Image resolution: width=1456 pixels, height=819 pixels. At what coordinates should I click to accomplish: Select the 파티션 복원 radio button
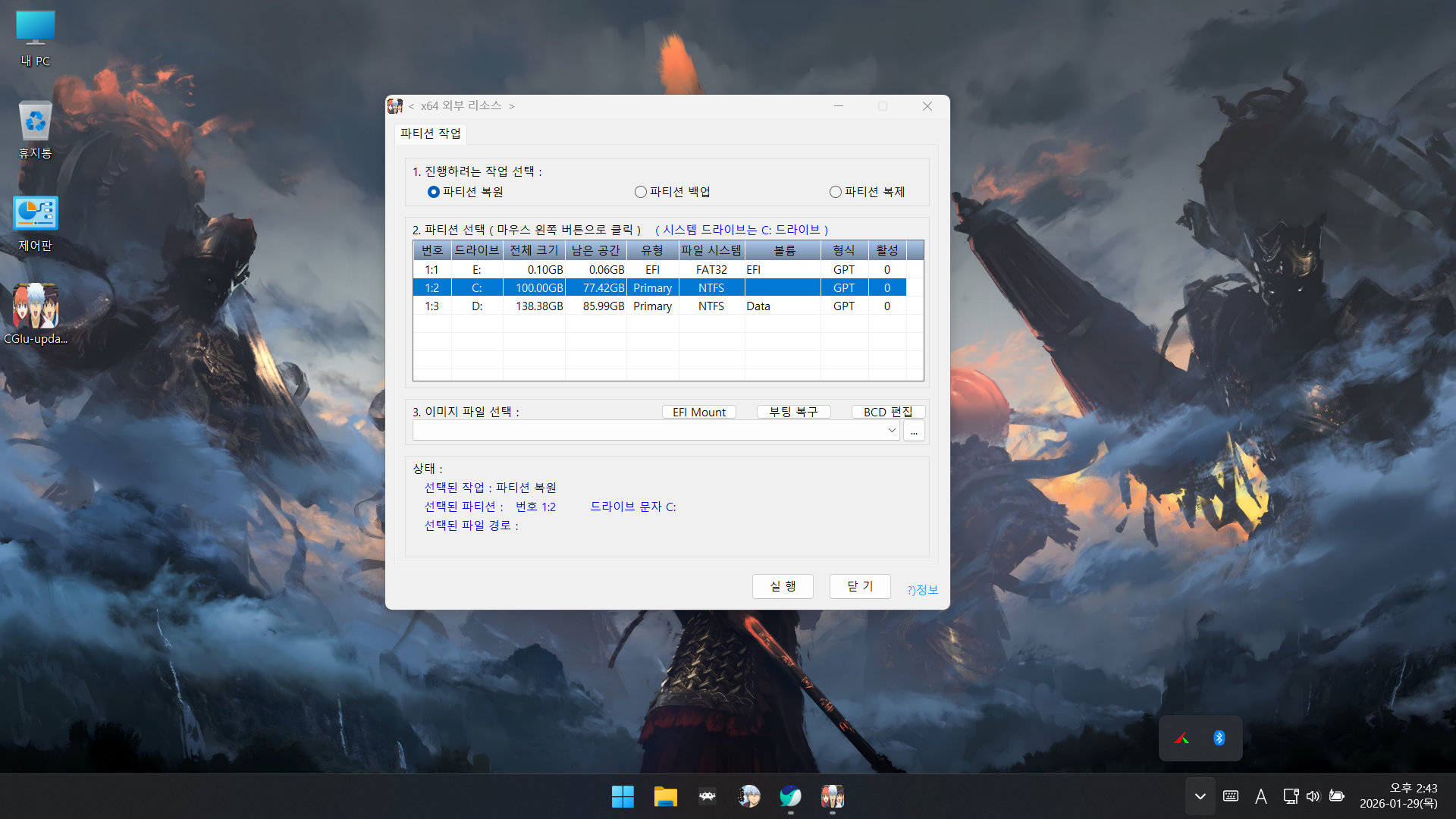434,192
